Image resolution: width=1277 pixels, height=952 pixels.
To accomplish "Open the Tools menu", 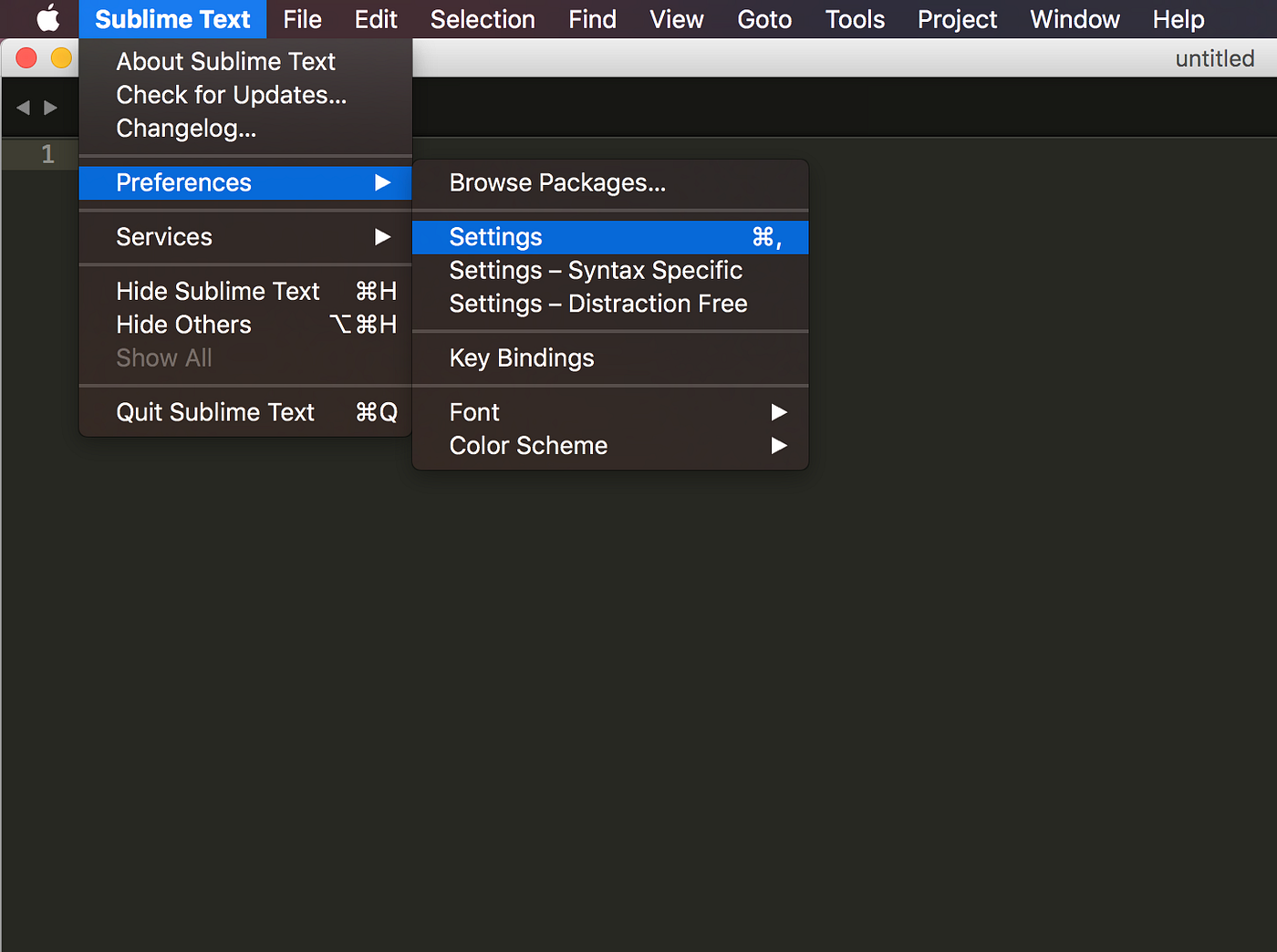I will 854,18.
